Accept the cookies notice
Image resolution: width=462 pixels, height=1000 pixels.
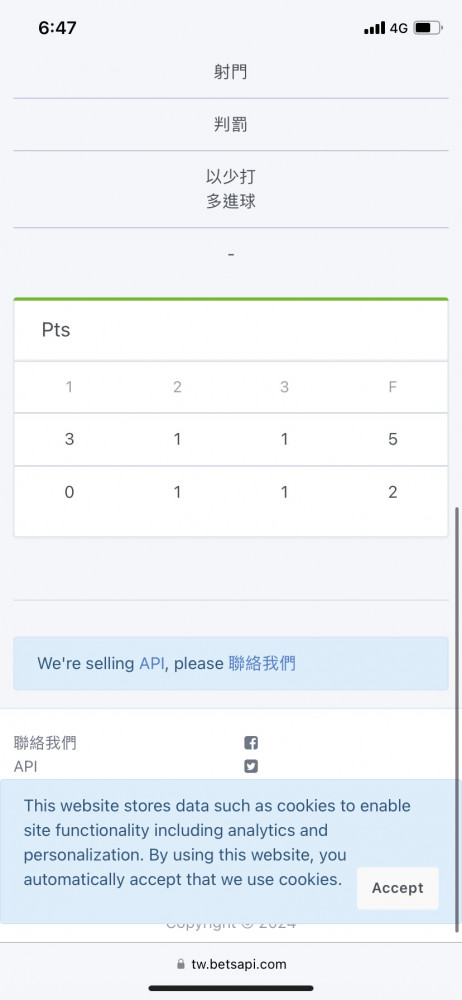(398, 888)
